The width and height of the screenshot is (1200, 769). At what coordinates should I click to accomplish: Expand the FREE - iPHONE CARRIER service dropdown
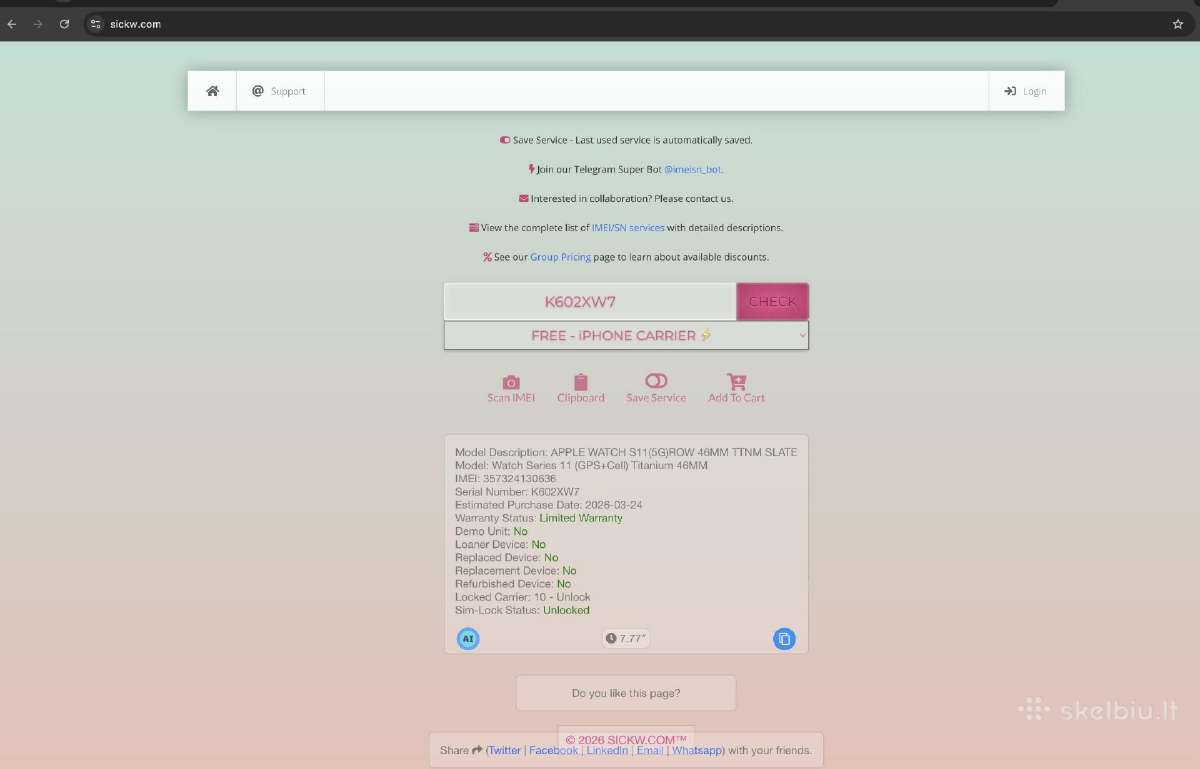(x=626, y=336)
